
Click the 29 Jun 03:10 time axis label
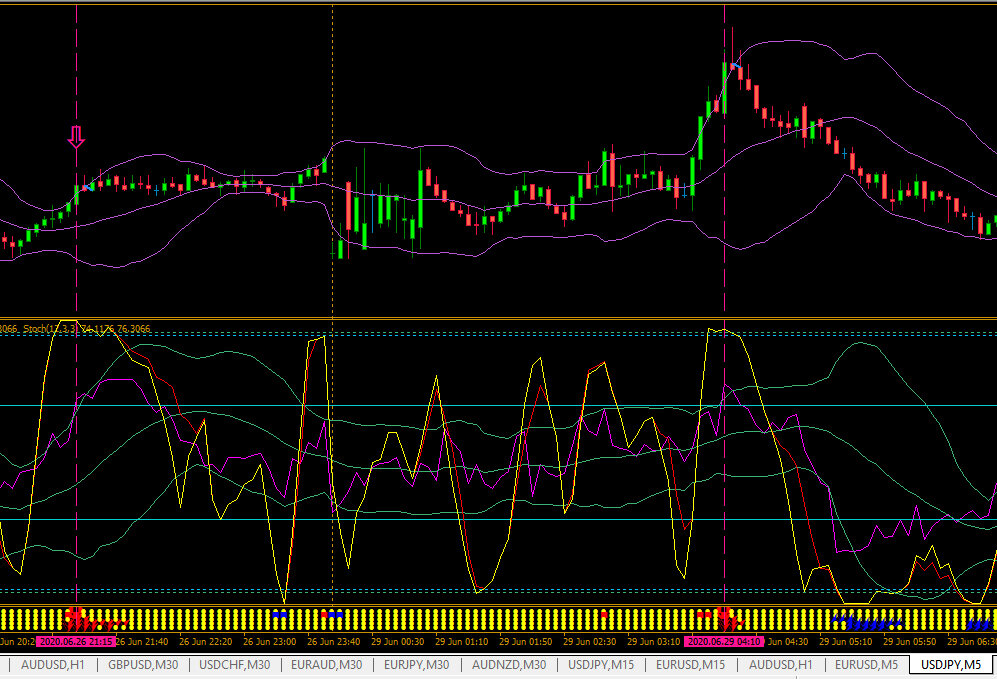[x=654, y=641]
